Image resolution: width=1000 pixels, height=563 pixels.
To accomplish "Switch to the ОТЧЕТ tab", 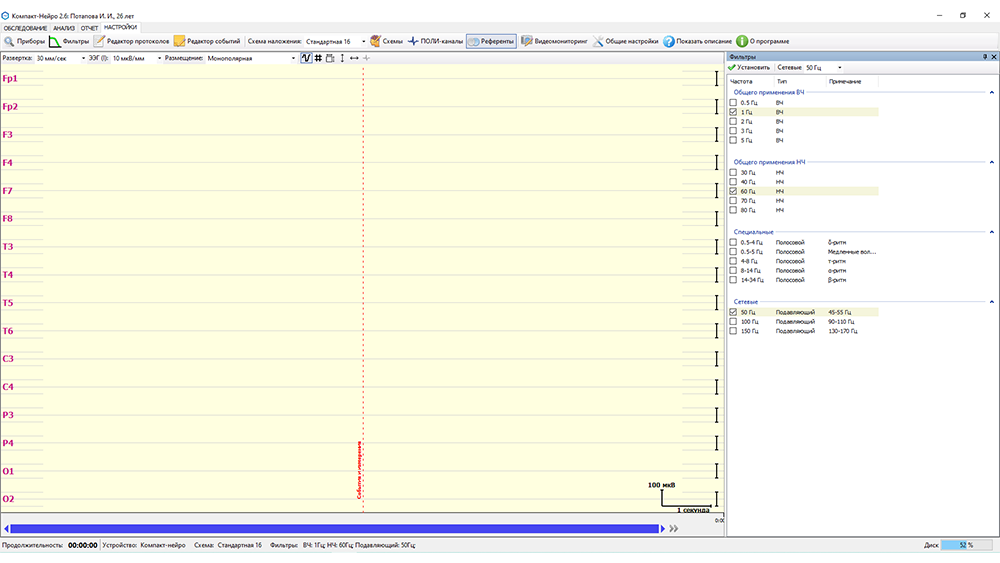I will 89,27.
